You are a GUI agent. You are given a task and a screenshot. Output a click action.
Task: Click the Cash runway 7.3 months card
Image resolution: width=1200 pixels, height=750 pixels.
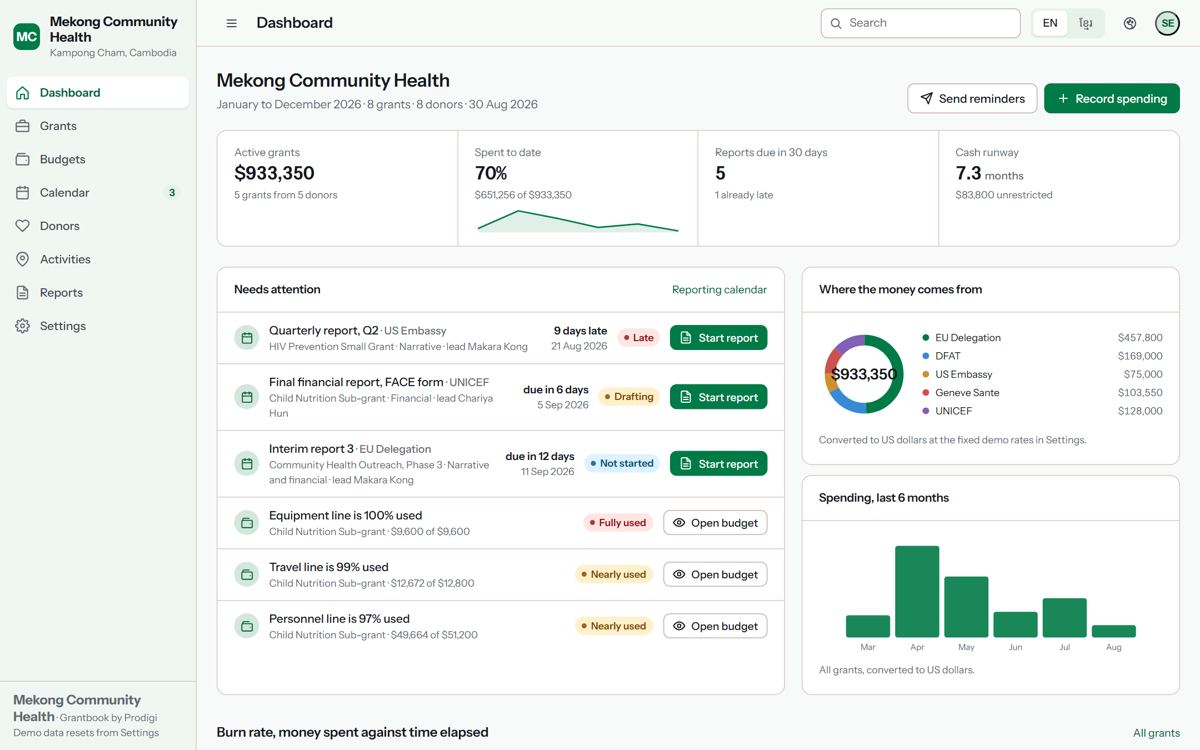pyautogui.click(x=1059, y=188)
